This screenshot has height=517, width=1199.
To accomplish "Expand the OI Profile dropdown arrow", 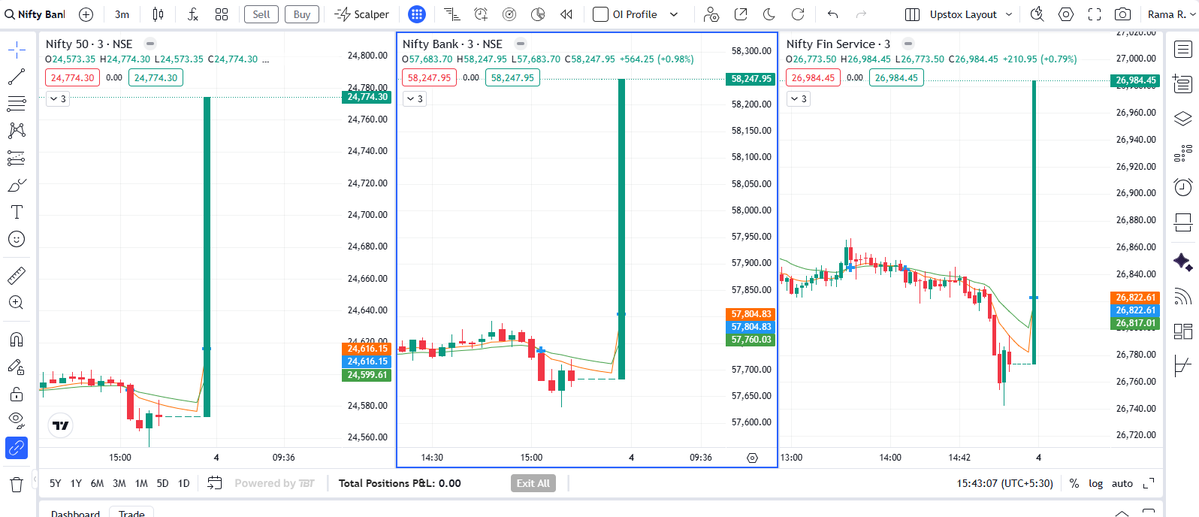I will coord(674,14).
